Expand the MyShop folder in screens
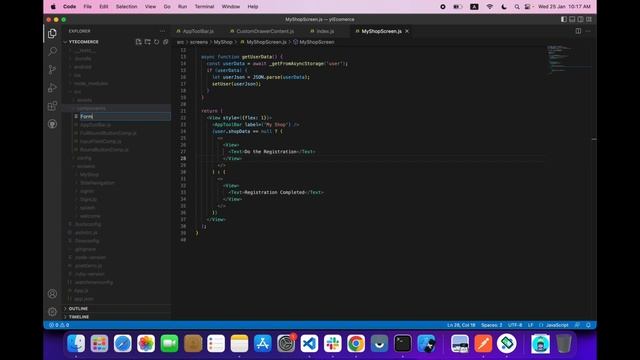Viewport: 640px width, 360px height. pos(89,174)
